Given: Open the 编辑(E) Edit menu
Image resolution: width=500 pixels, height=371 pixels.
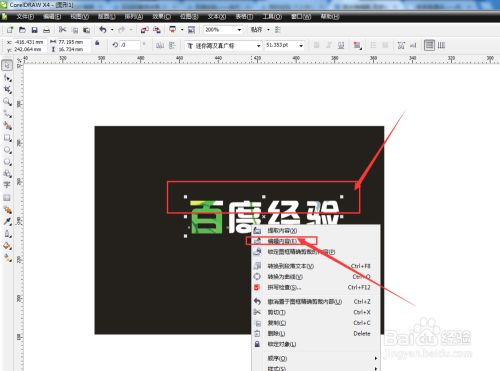Looking at the screenshot, I should [52, 16].
